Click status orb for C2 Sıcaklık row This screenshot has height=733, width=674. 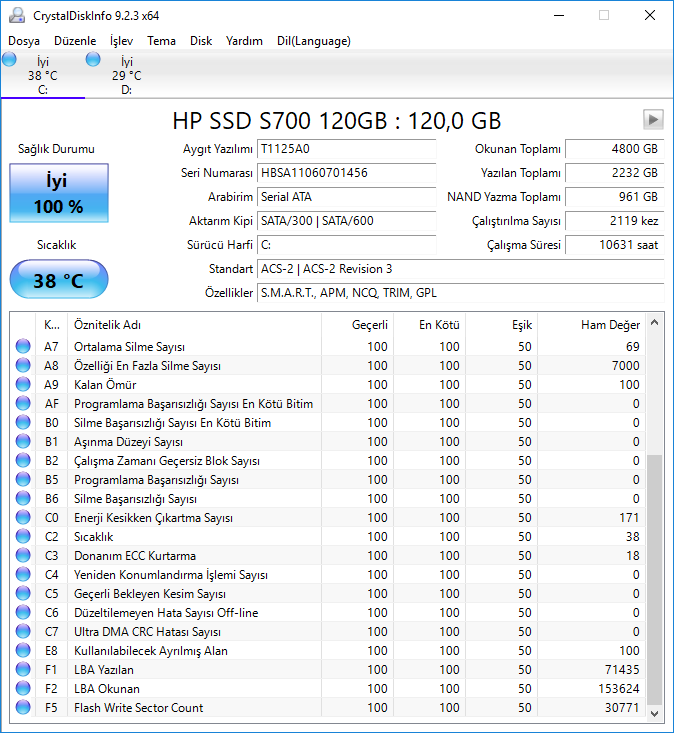tap(23, 536)
